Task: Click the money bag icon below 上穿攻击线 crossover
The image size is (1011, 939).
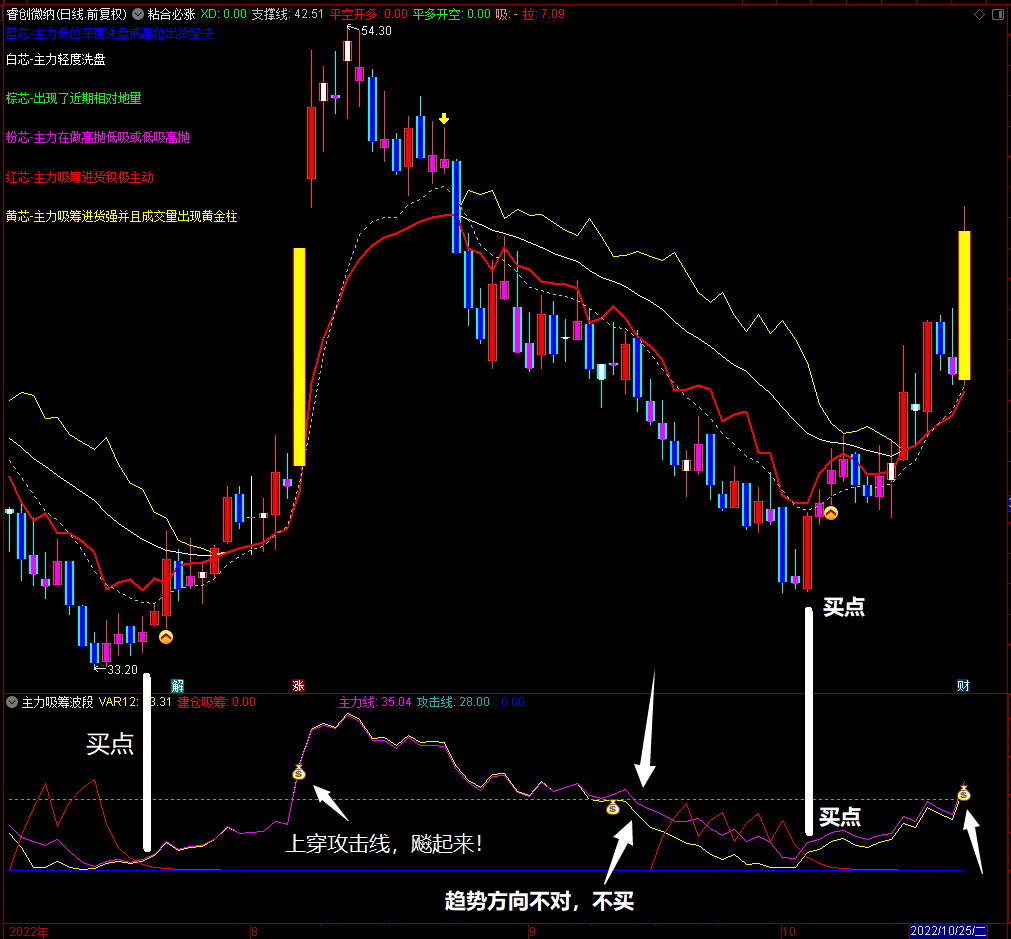Action: 299,772
